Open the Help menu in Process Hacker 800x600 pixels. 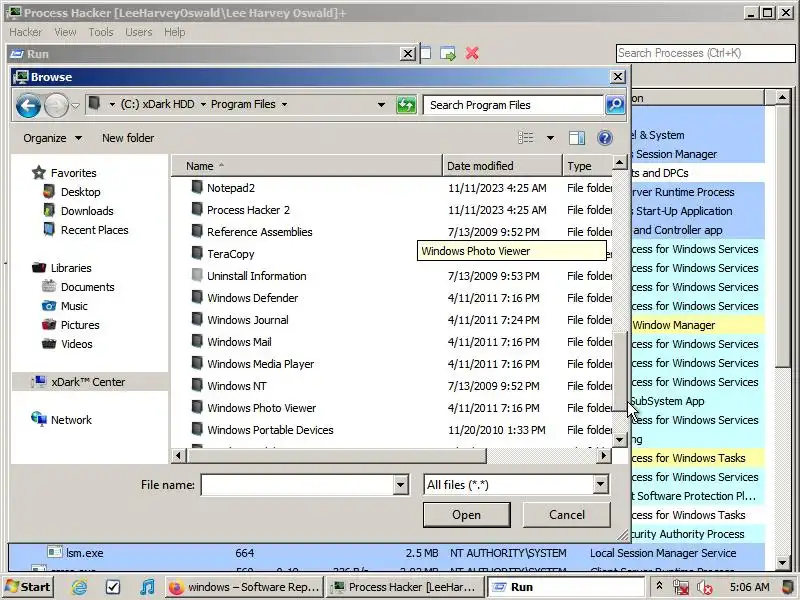click(174, 32)
